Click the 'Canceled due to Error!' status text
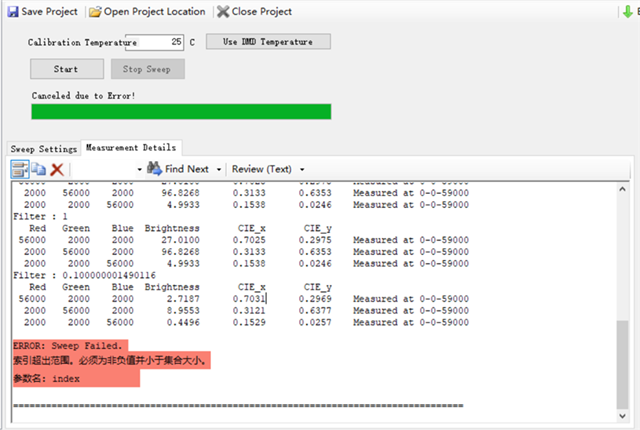This screenshot has width=640, height=430. point(83,96)
